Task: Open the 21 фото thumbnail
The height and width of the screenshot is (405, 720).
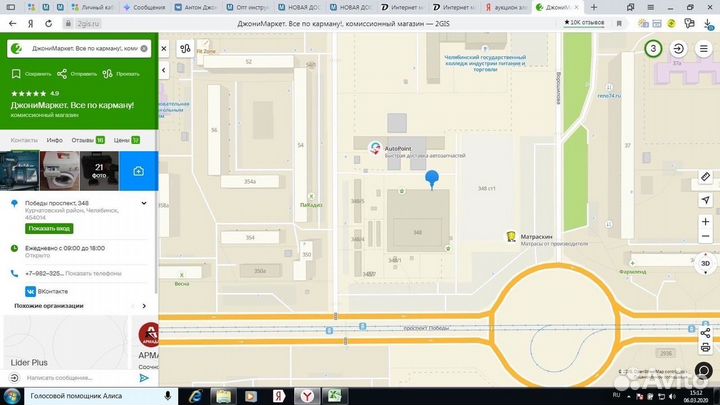Action: point(100,171)
